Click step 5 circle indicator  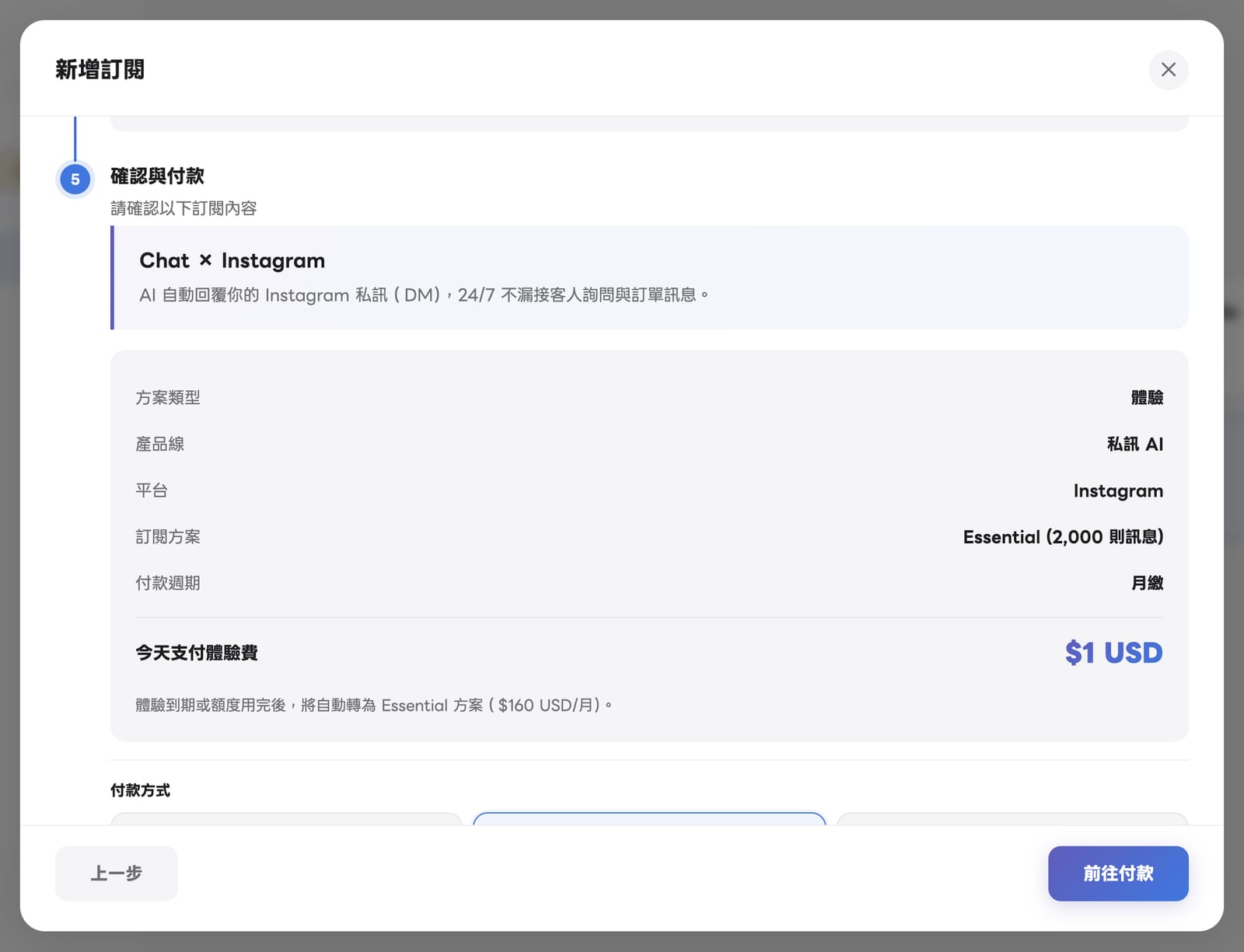pos(75,179)
